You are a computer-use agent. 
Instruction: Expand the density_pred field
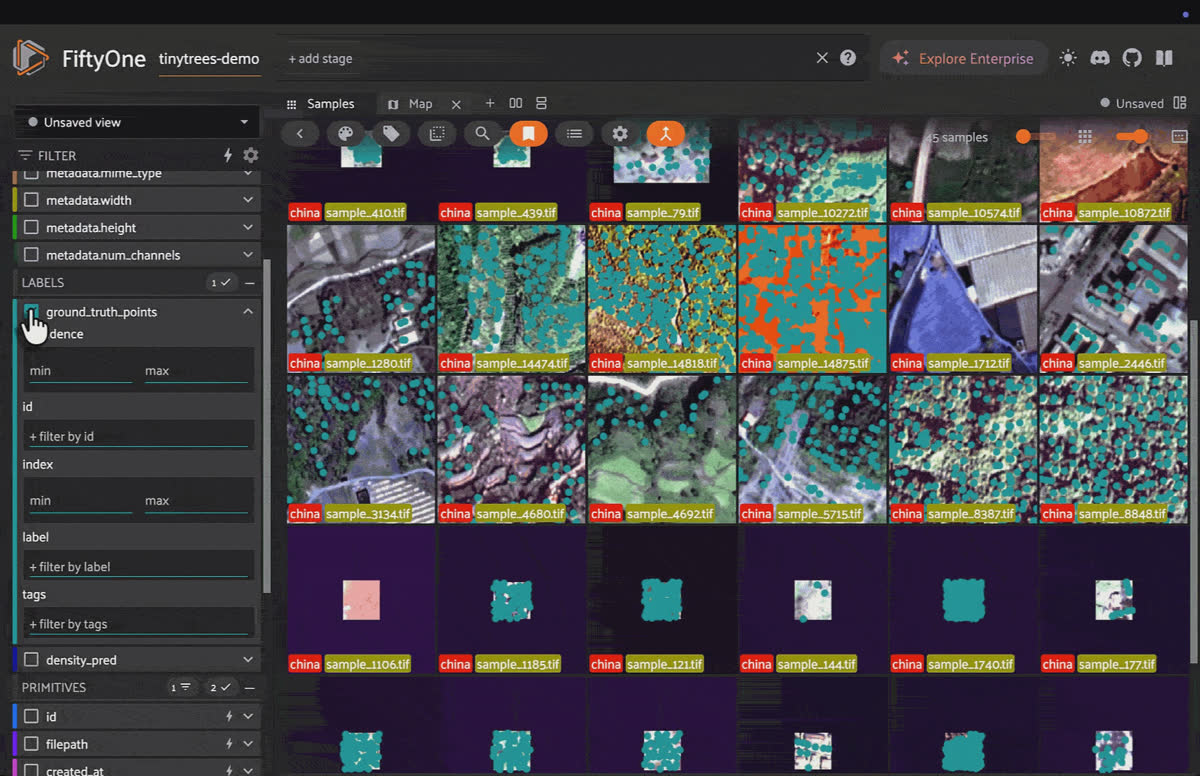point(248,660)
